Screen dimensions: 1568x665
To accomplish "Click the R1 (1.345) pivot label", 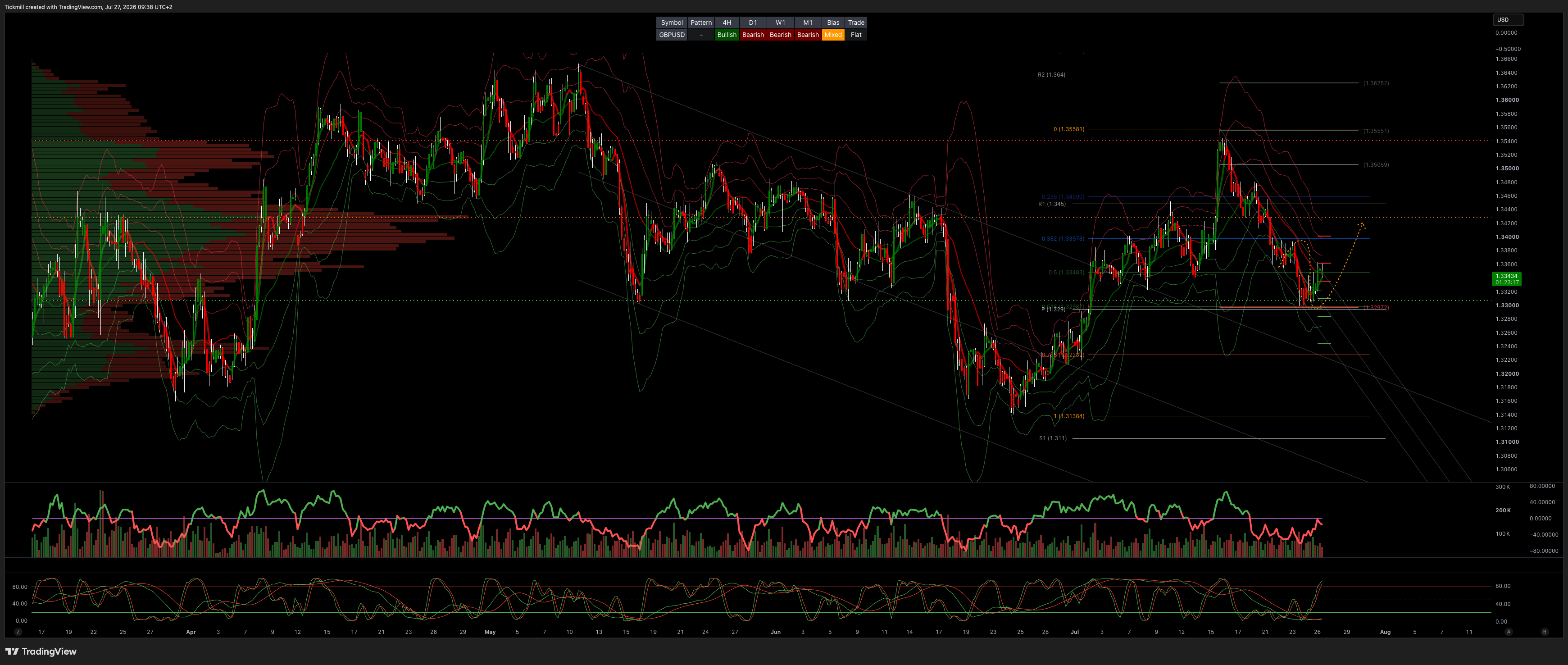I will [x=1052, y=204].
